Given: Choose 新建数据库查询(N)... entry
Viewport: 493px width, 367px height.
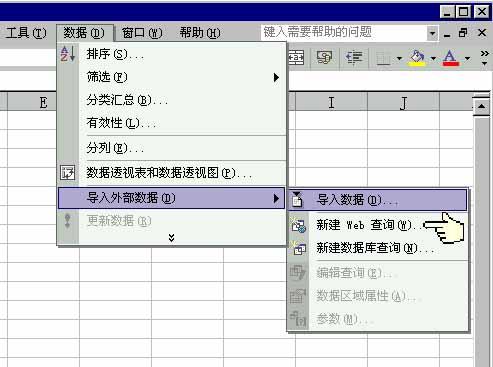Looking at the screenshot, I should (378, 248).
